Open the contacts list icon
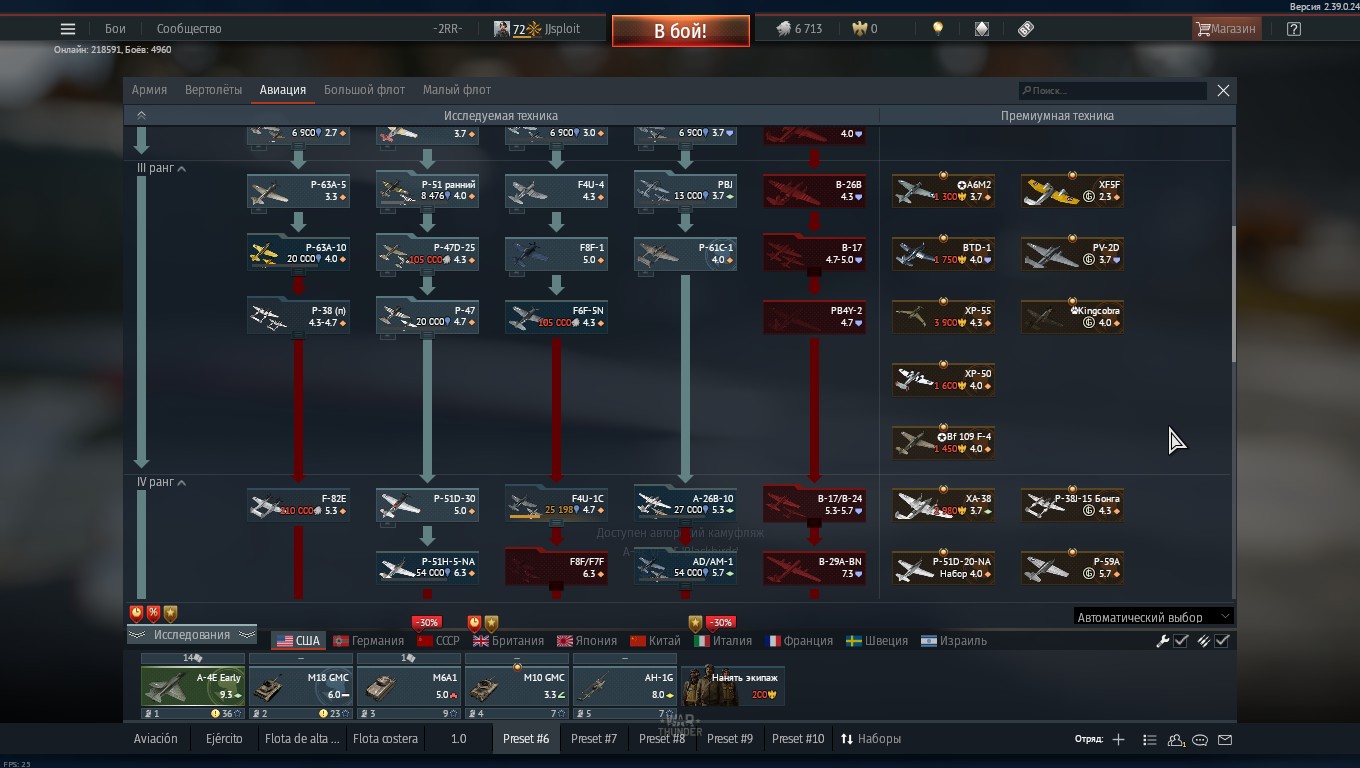Image resolution: width=1360 pixels, height=768 pixels. pyautogui.click(x=1150, y=739)
